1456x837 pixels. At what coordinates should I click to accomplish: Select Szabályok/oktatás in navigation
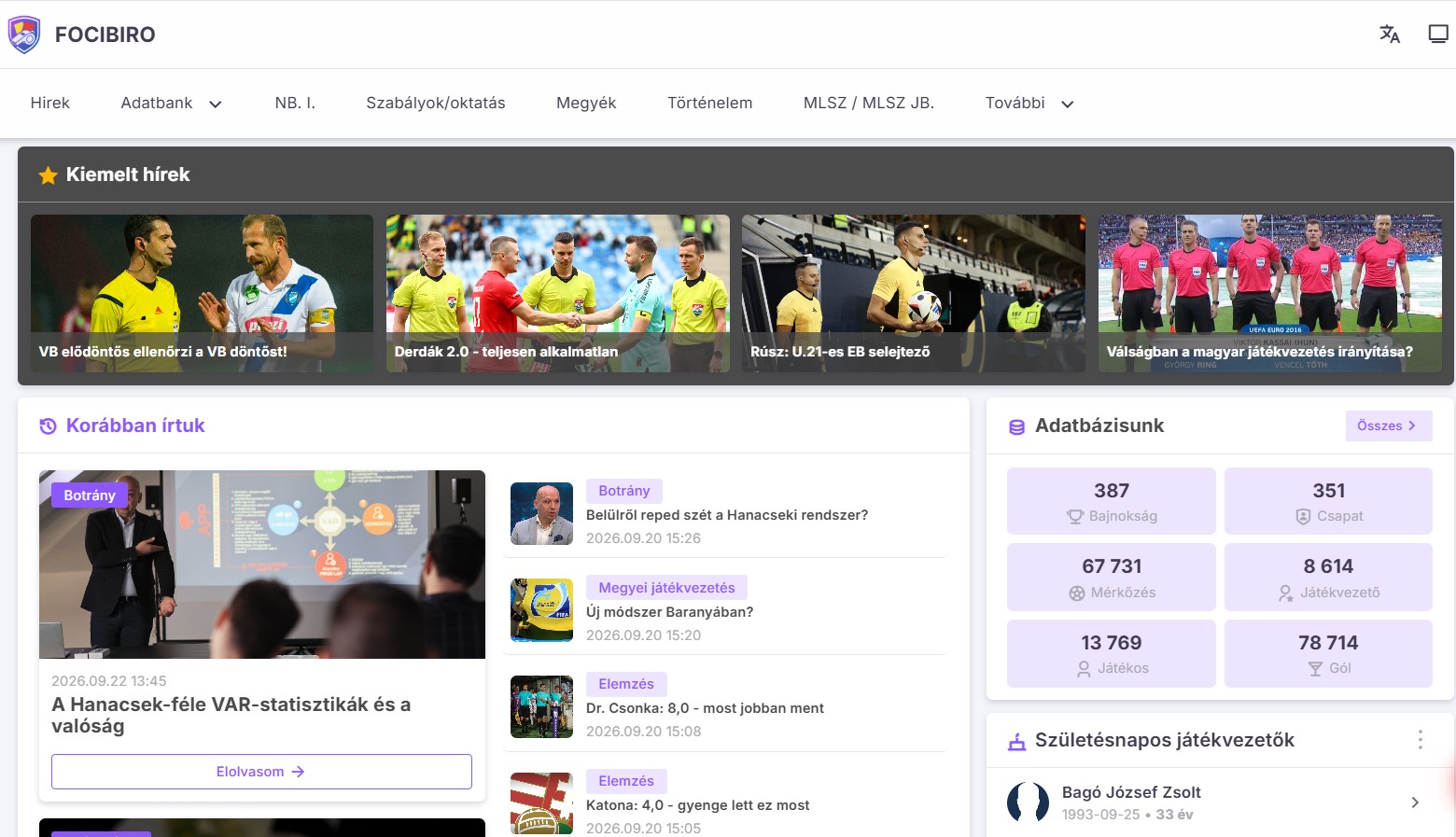pos(436,104)
